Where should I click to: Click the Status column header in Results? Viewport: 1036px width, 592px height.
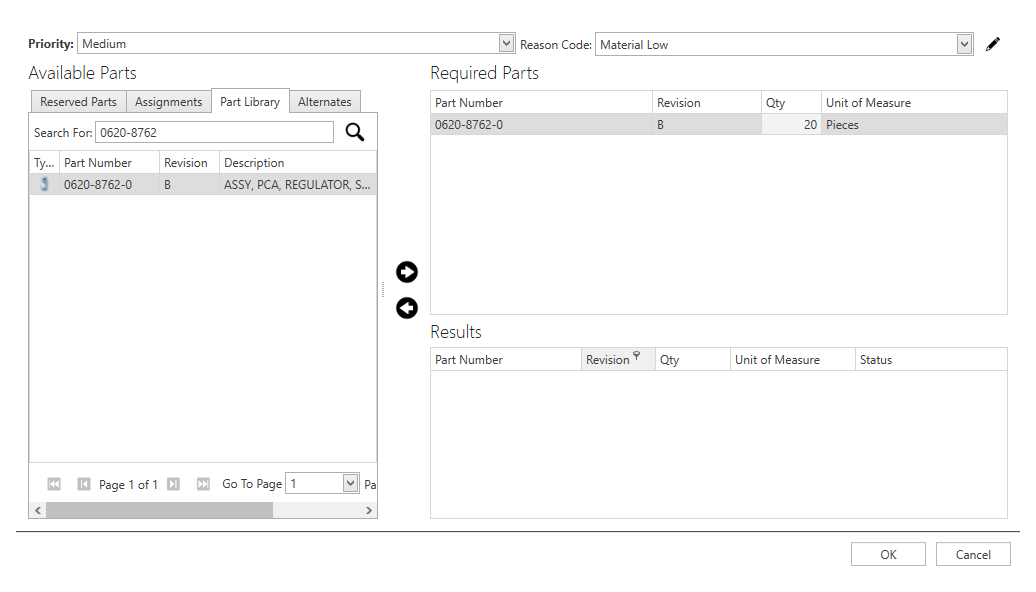(x=931, y=359)
